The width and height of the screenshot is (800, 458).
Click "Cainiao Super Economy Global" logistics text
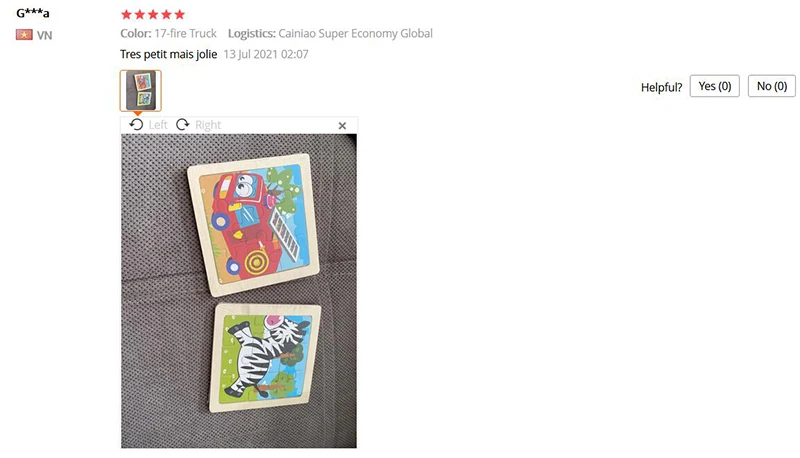pos(356,33)
